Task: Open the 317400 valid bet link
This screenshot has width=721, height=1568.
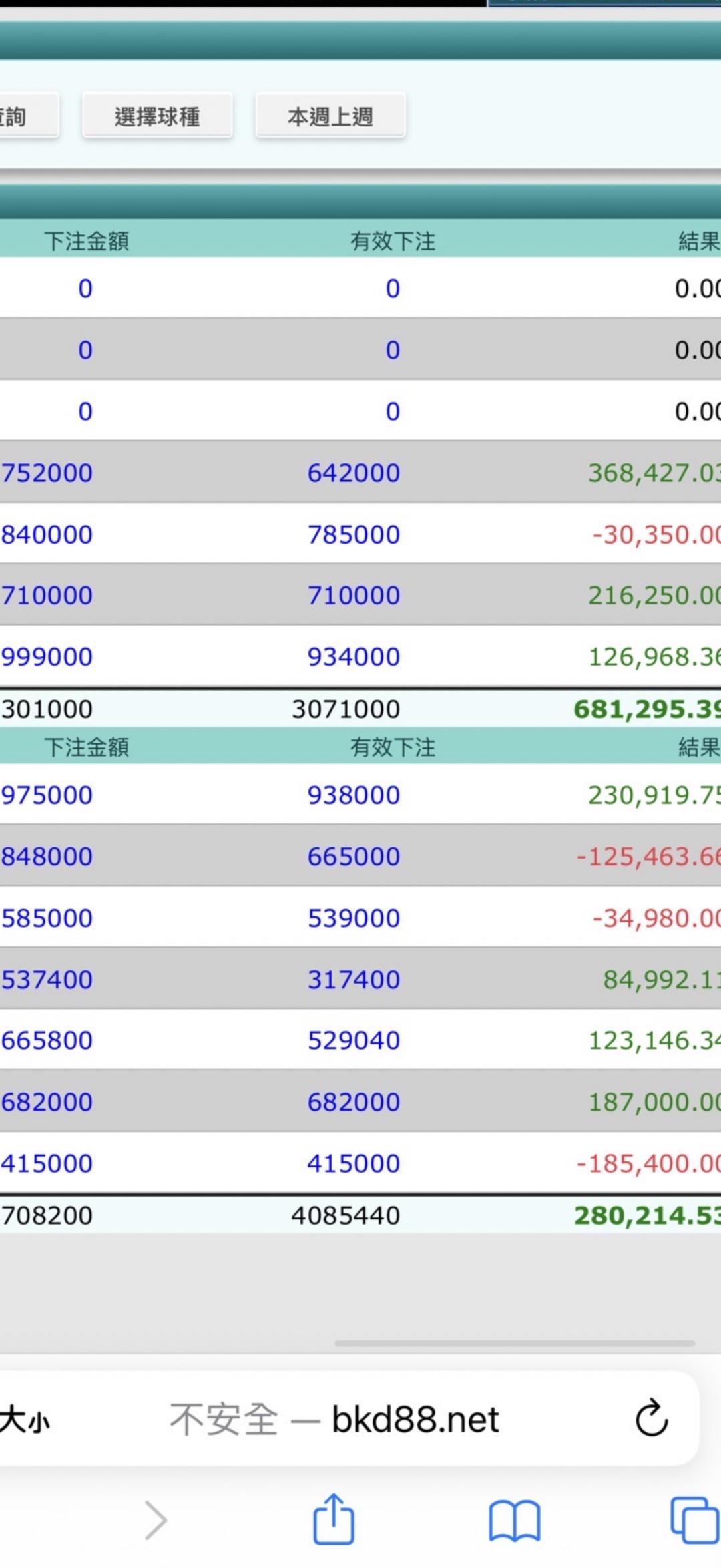Action: coord(353,980)
